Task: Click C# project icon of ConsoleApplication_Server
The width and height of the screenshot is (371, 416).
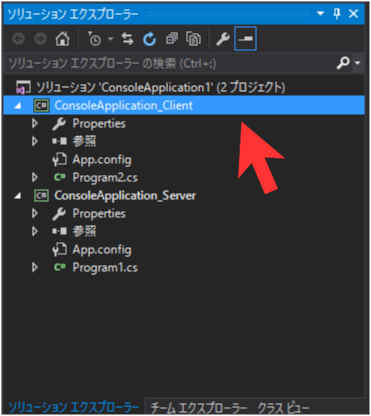Action: coord(42,196)
